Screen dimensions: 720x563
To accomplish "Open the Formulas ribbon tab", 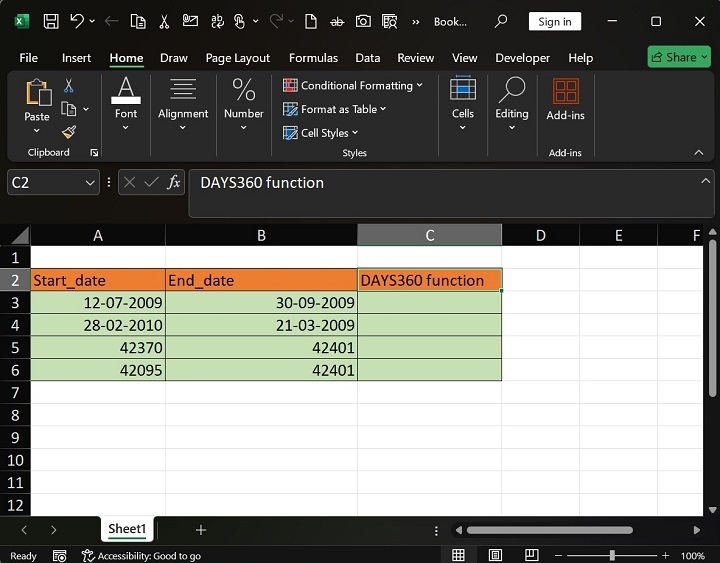I will [x=313, y=58].
